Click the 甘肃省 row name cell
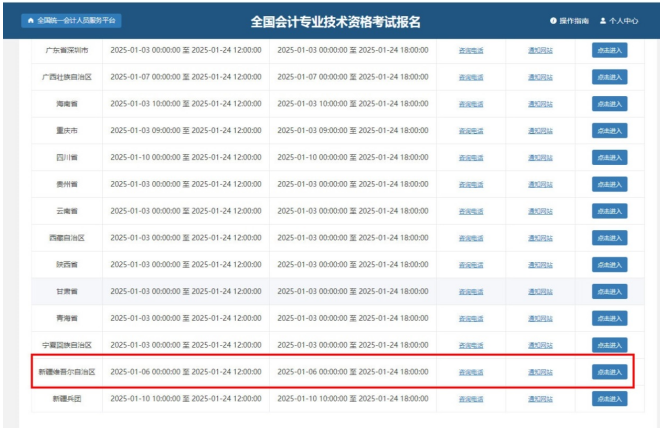 pyautogui.click(x=66, y=291)
